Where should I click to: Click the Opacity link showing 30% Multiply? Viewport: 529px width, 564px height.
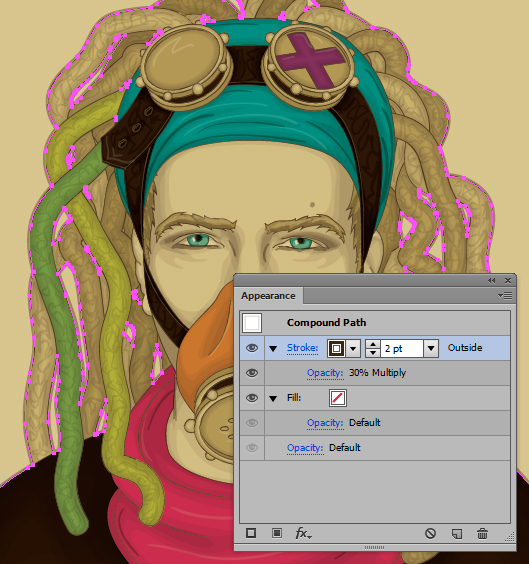tap(325, 373)
